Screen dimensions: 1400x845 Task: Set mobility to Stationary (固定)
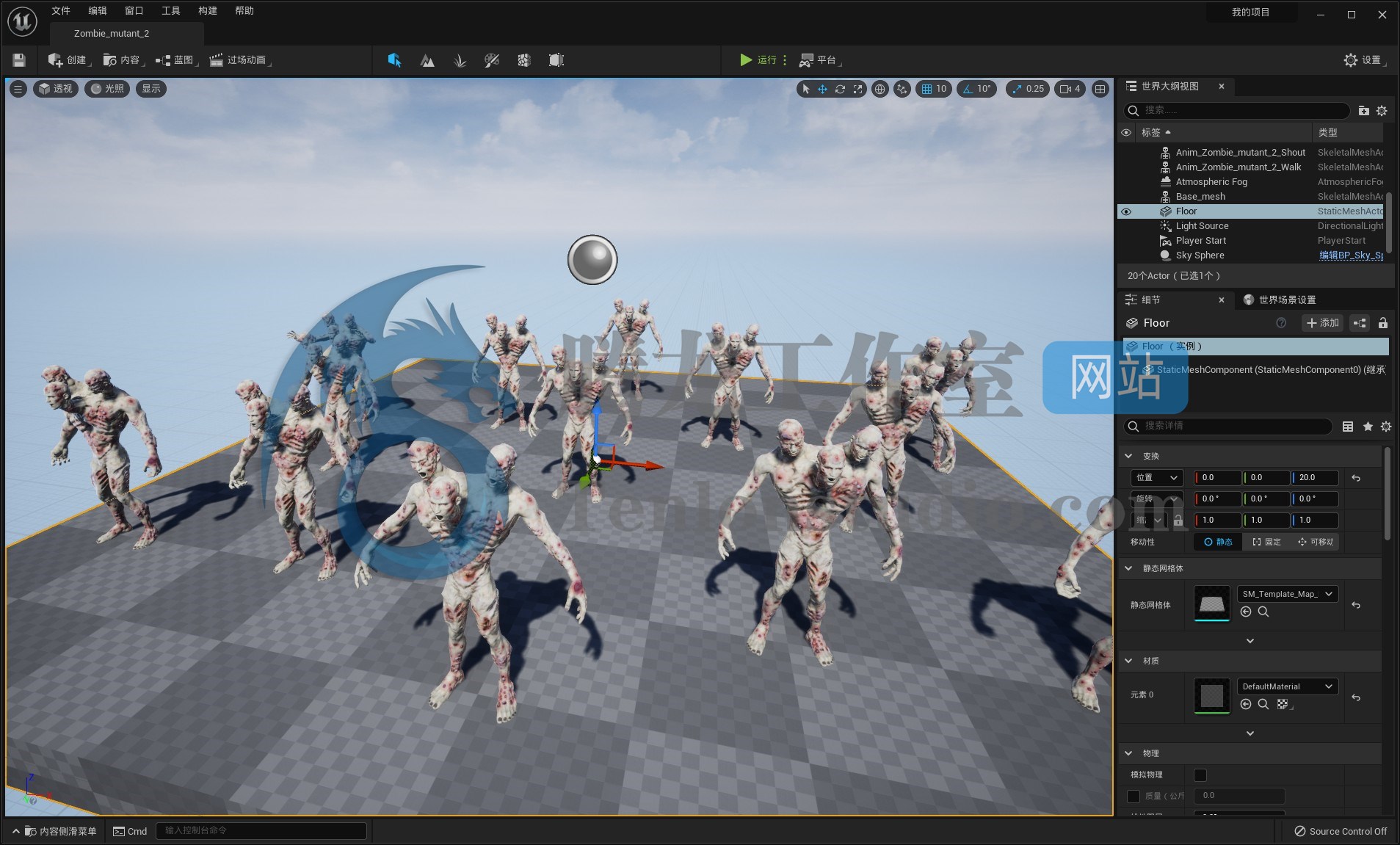(1266, 542)
